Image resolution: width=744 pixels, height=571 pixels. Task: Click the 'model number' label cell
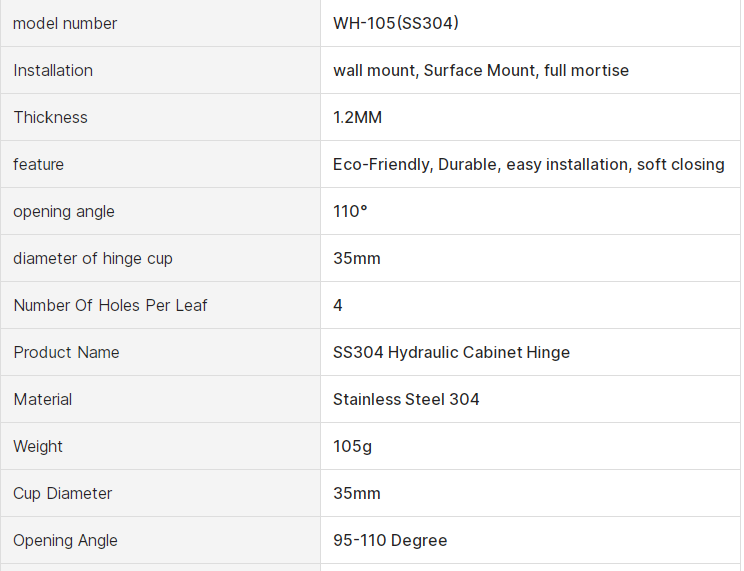[x=65, y=23]
